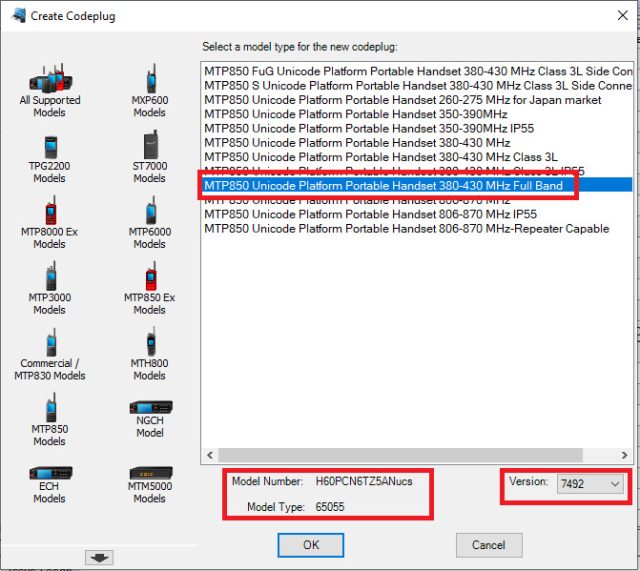
Task: Click the Model Number H60PCN6TZ5ANucs value
Action: pos(364,481)
